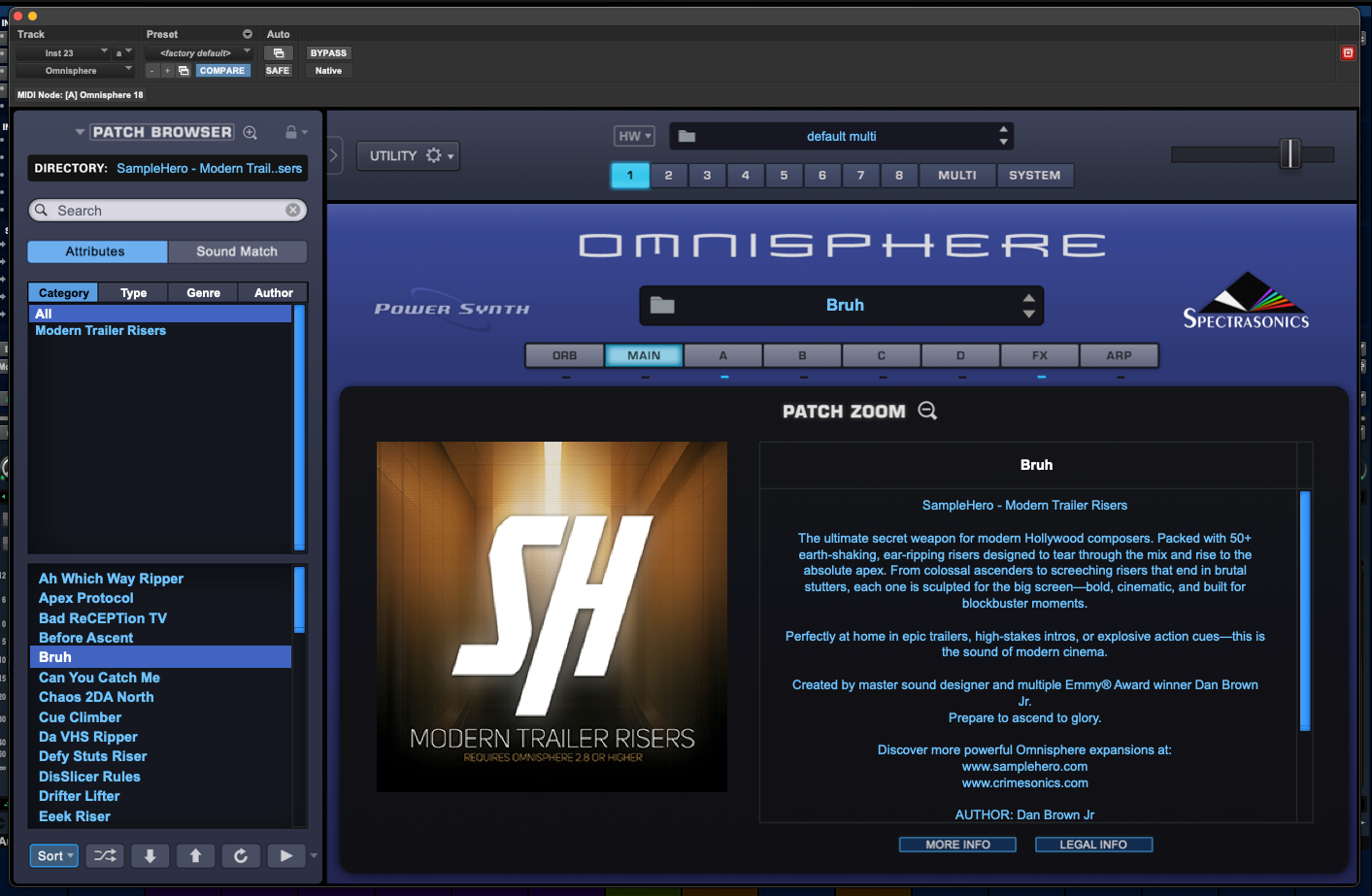
Task: Click the LEGAL INFO button
Action: [1093, 845]
